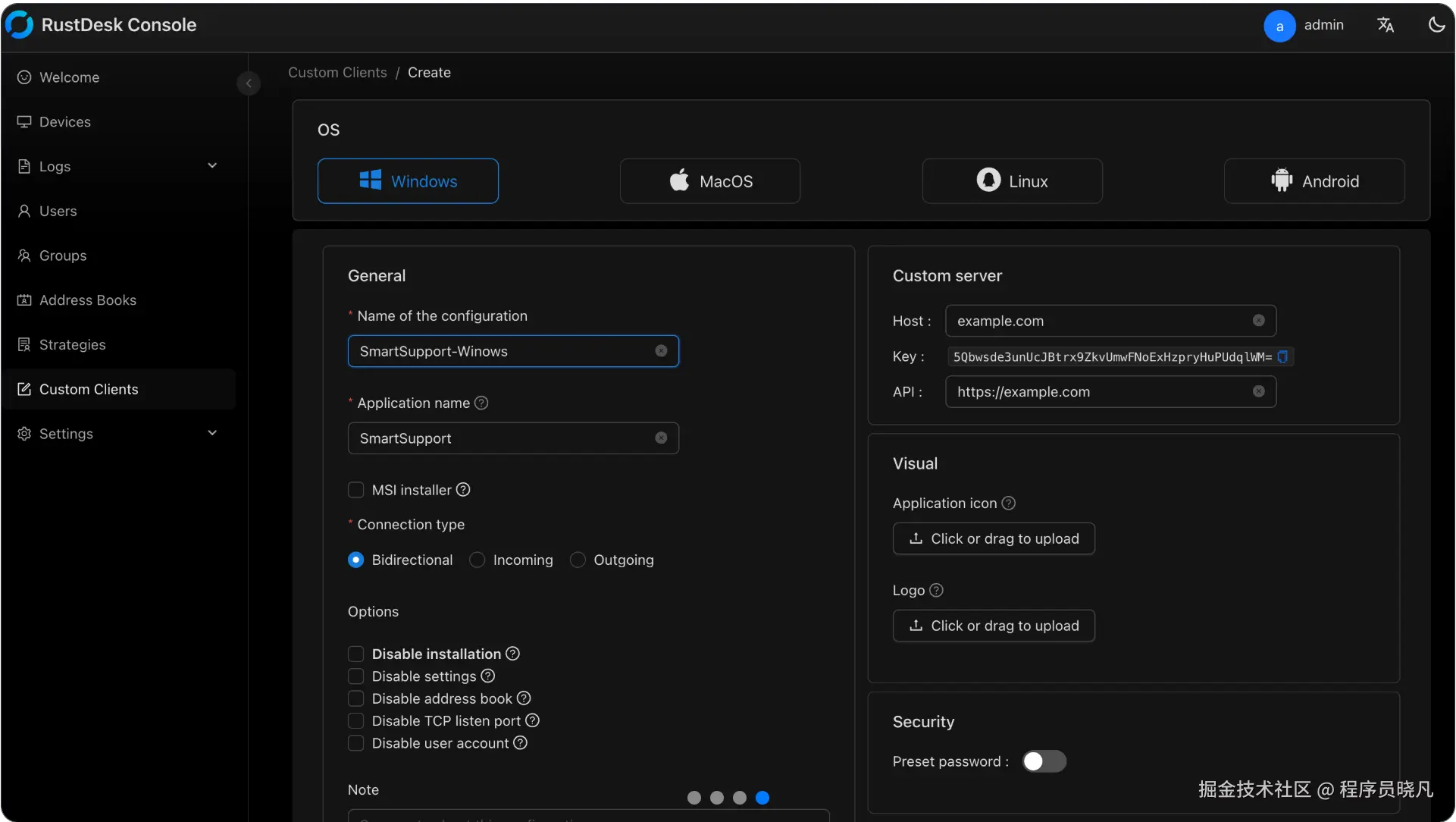Screen dimensions: 1456x822
Task: Click help icon beside MSI installer
Action: (463, 490)
